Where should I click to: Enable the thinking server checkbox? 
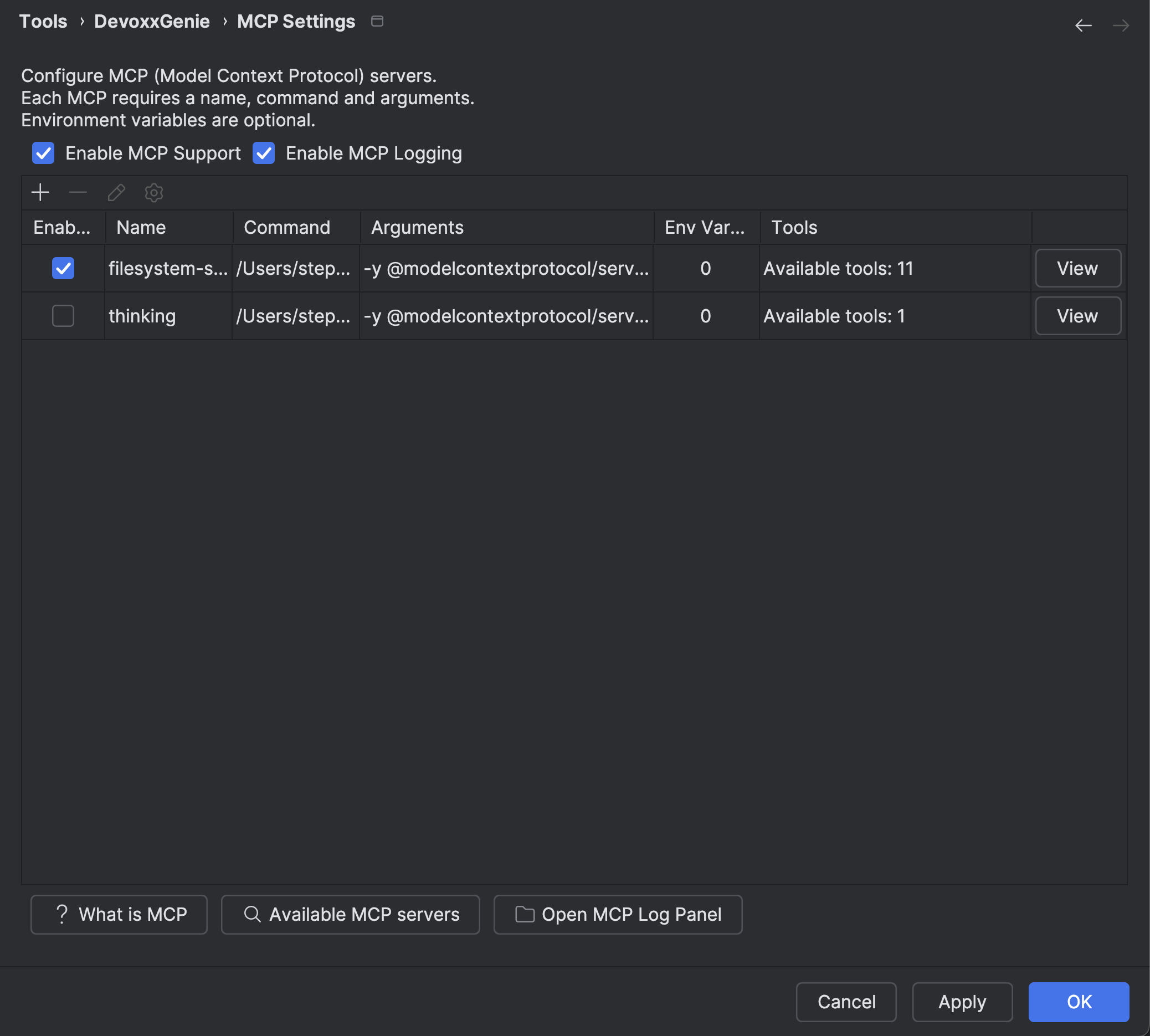(x=63, y=316)
